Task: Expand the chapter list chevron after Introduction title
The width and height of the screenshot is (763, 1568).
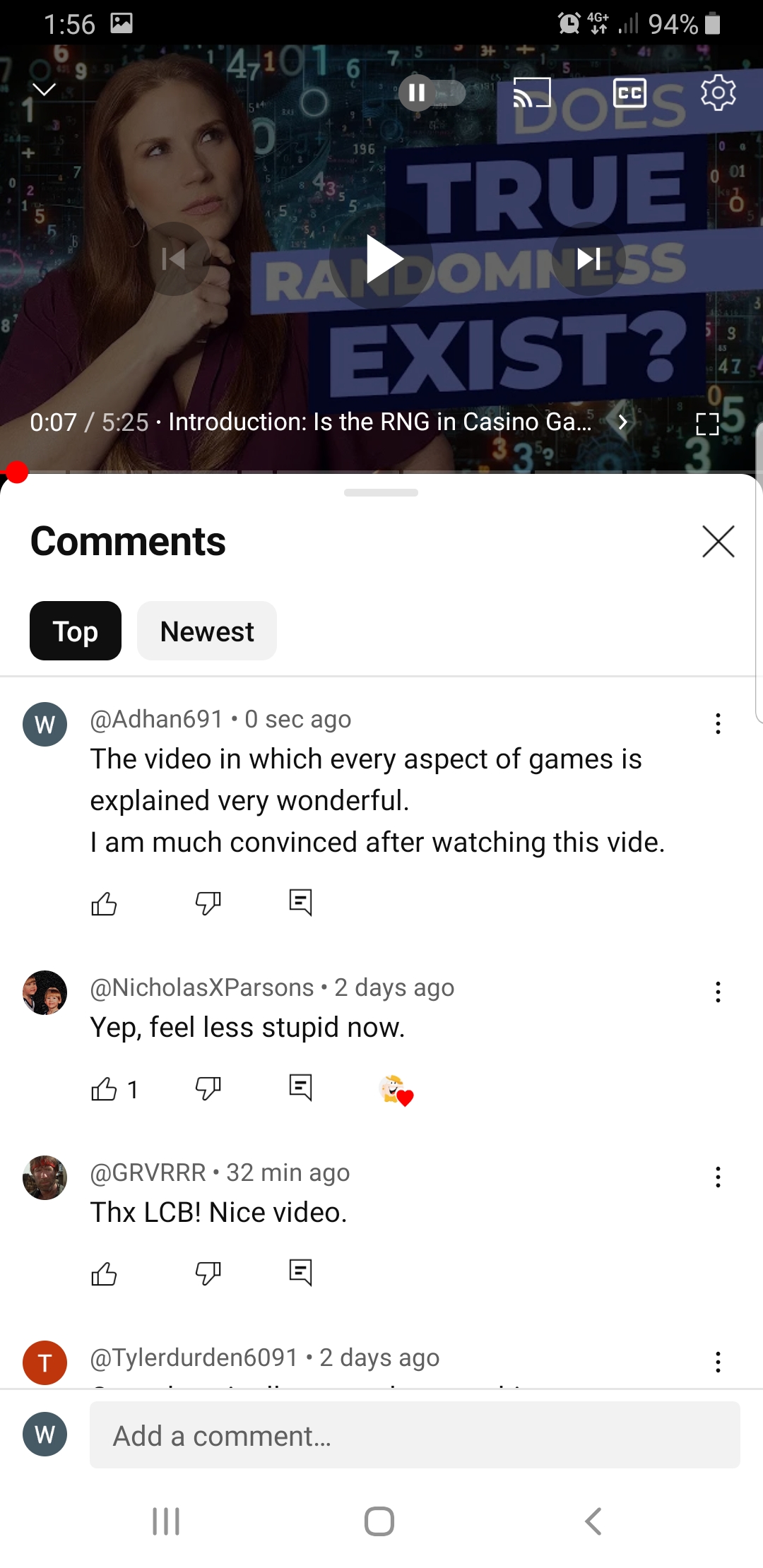Action: point(622,422)
